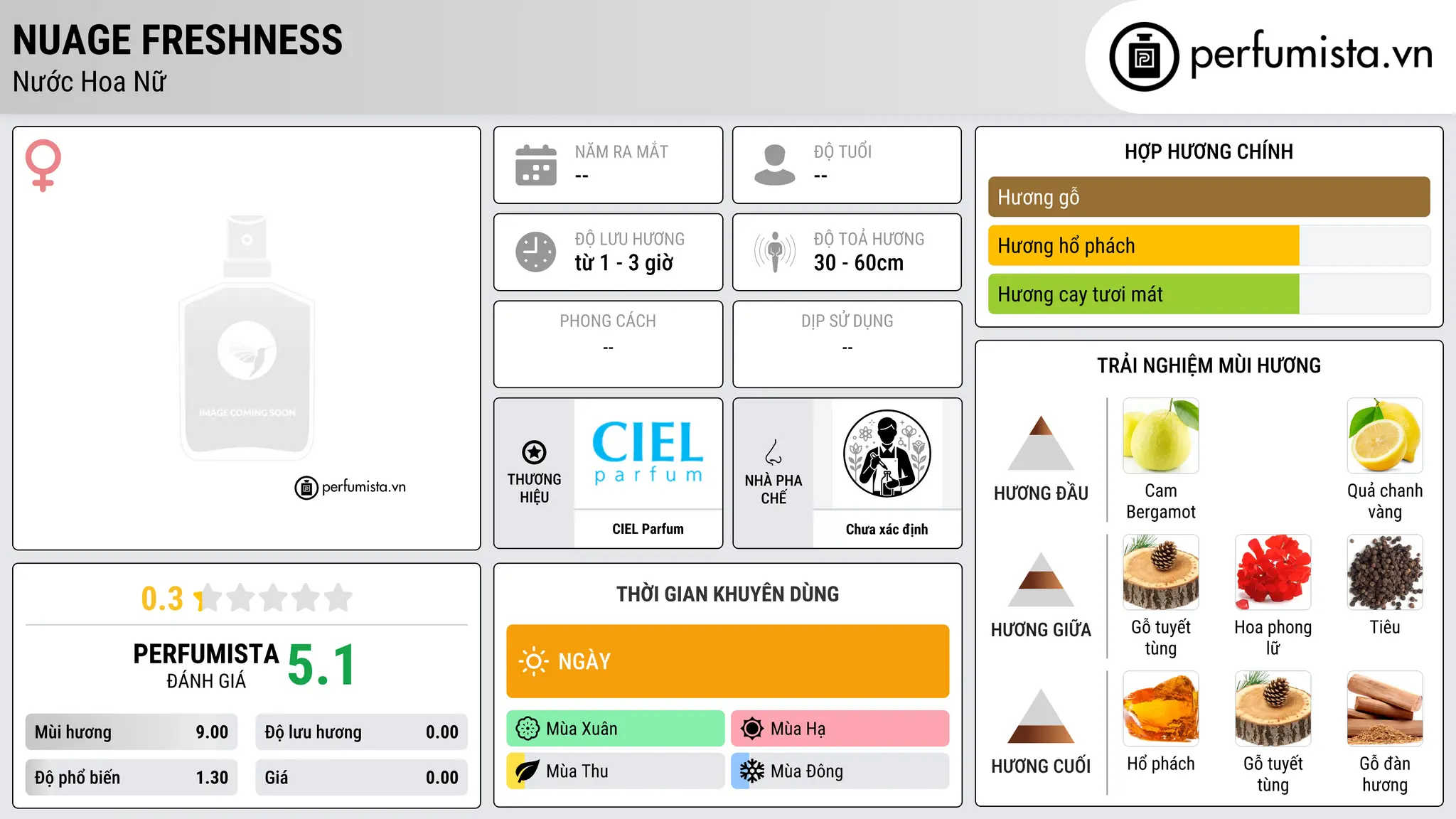Click the pink female gender symbol
Screen dimensions: 1456x819
point(43,165)
